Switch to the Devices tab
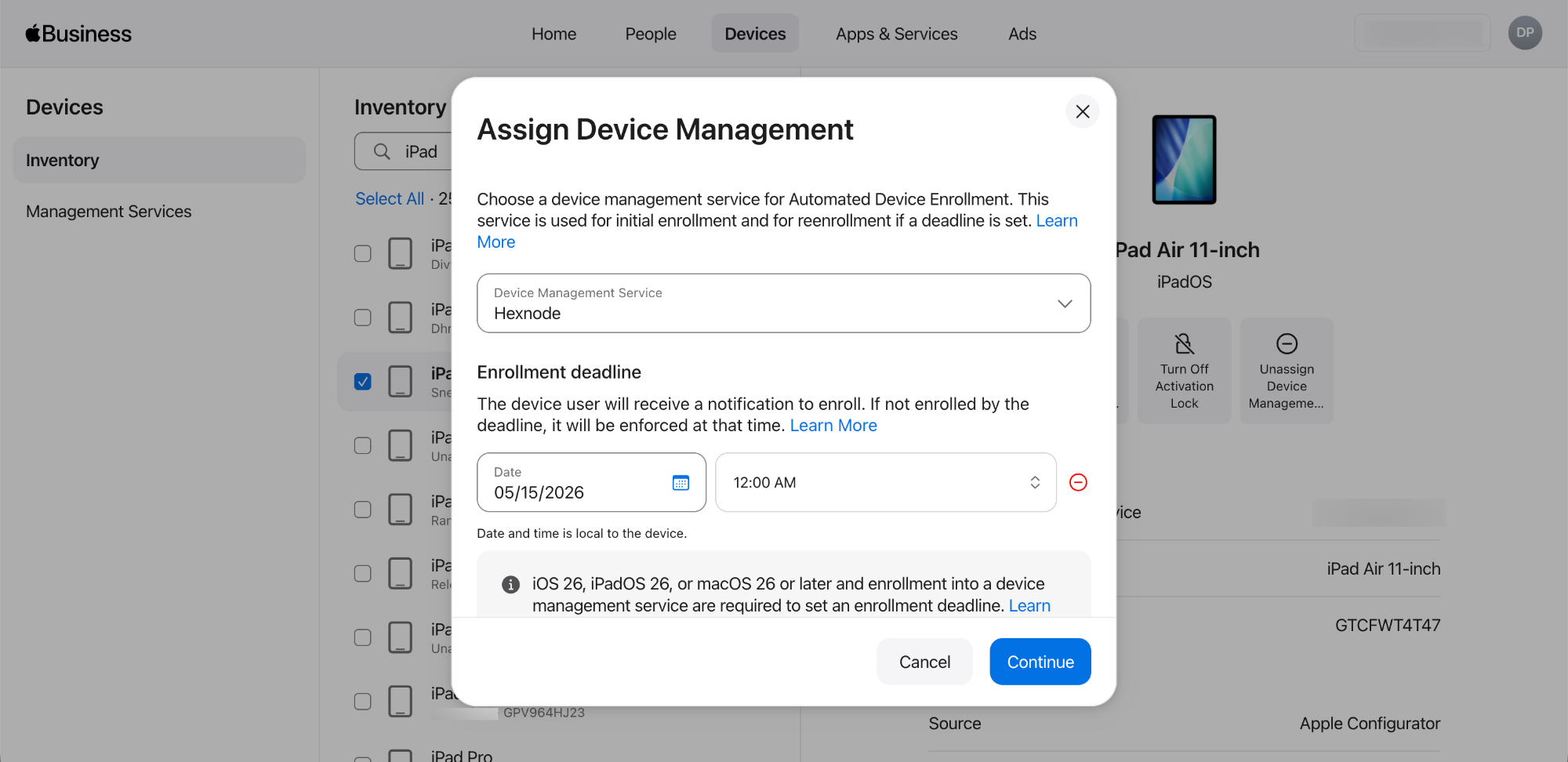Image resolution: width=1568 pixels, height=762 pixels. pyautogui.click(x=755, y=34)
